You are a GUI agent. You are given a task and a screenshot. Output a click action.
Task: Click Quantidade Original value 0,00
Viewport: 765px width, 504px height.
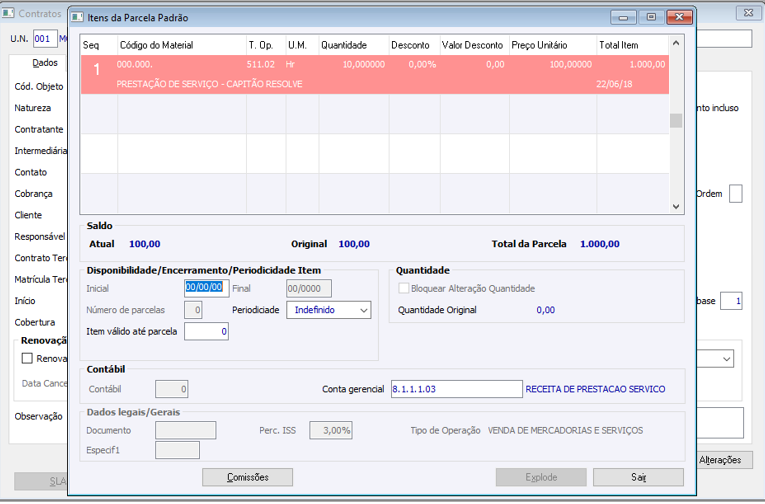545,310
